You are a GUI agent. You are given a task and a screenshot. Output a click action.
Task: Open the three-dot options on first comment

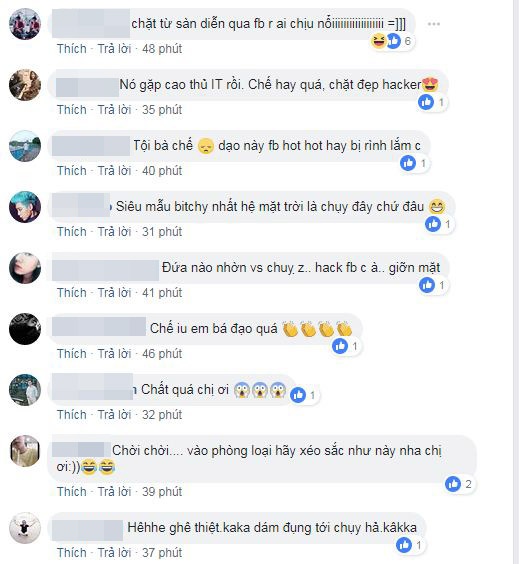433,24
